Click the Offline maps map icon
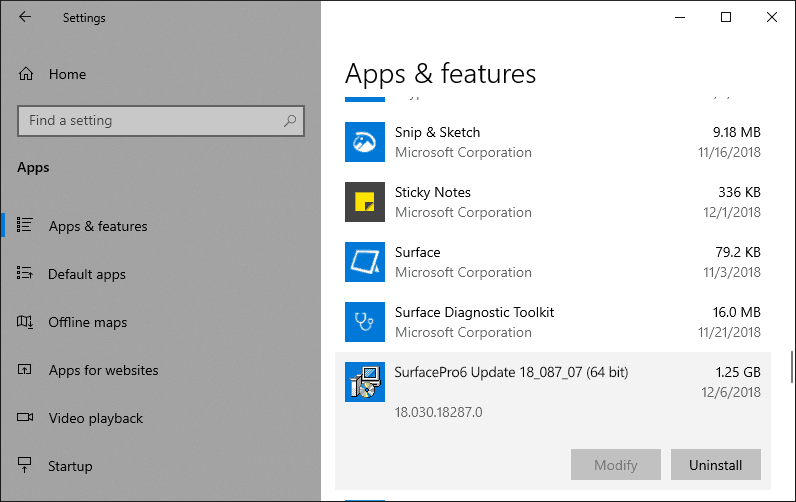Screen dimensions: 796x502 pyautogui.click(x=25, y=321)
